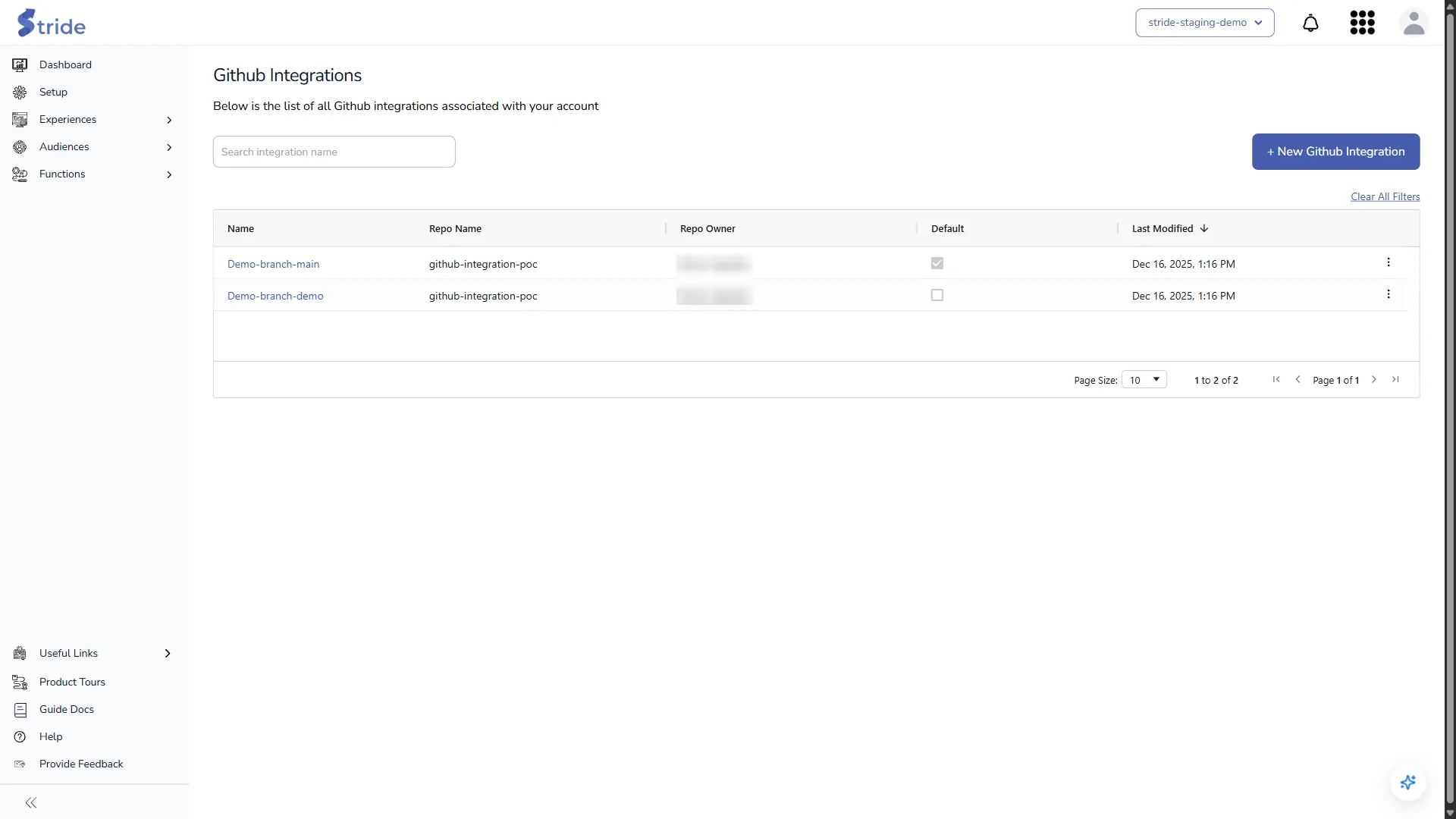
Task: Sort by Repo Name column header
Action: [x=455, y=228]
